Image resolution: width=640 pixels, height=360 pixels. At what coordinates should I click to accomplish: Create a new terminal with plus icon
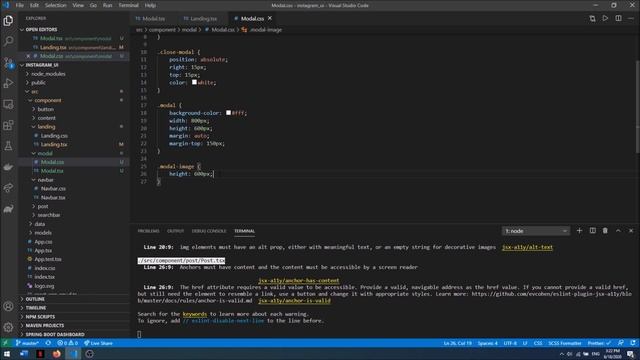579,231
